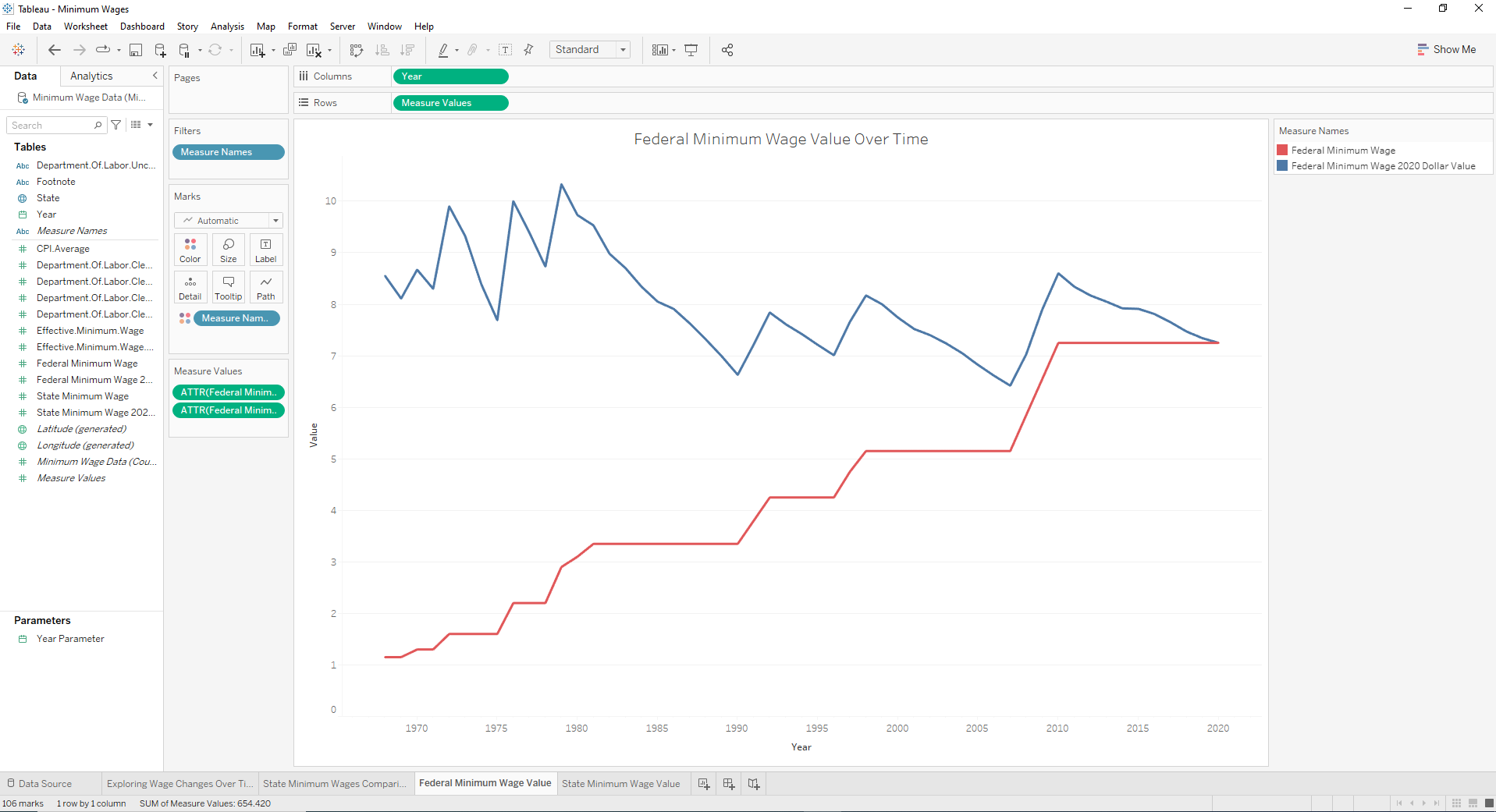
Task: Click the Save toolbar button
Action: pos(136,49)
